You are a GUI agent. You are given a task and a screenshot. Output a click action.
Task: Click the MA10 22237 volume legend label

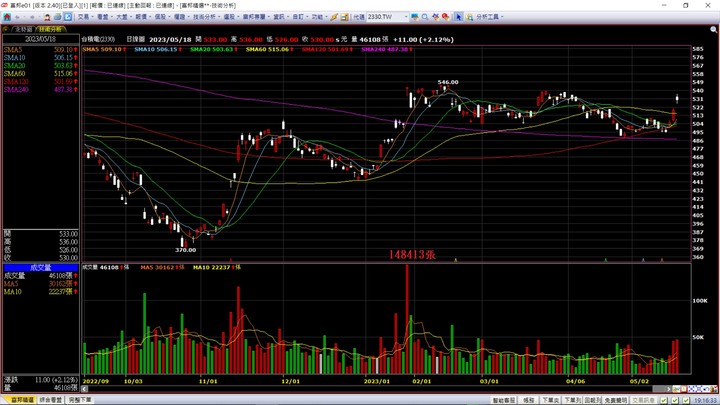point(217,267)
